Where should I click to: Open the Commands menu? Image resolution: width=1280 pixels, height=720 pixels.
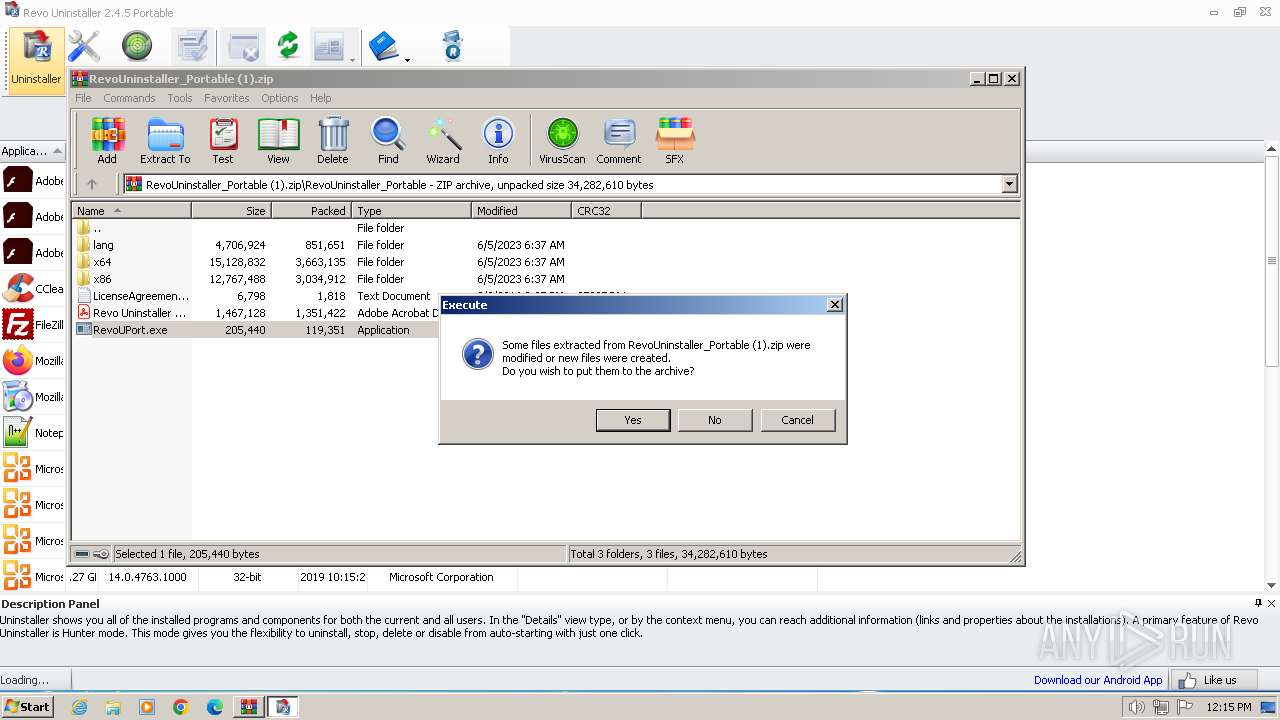coord(129,98)
